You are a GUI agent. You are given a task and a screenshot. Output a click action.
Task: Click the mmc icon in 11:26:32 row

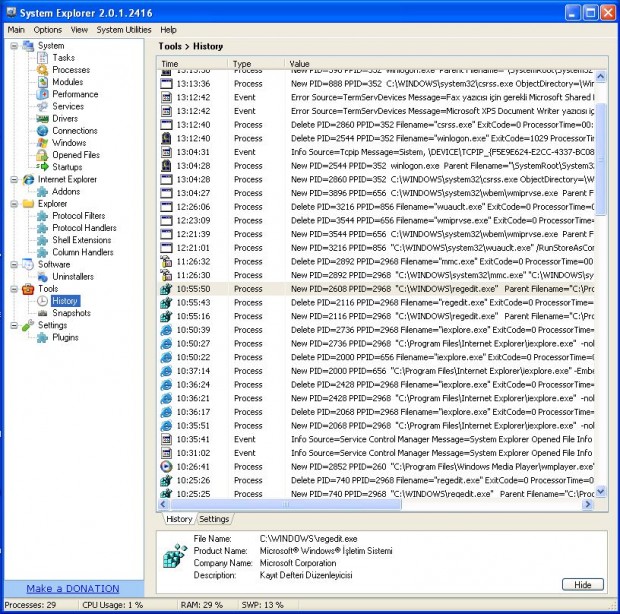pyautogui.click(x=166, y=262)
